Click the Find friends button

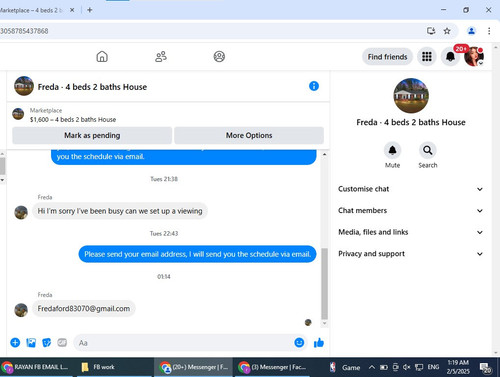(x=387, y=57)
